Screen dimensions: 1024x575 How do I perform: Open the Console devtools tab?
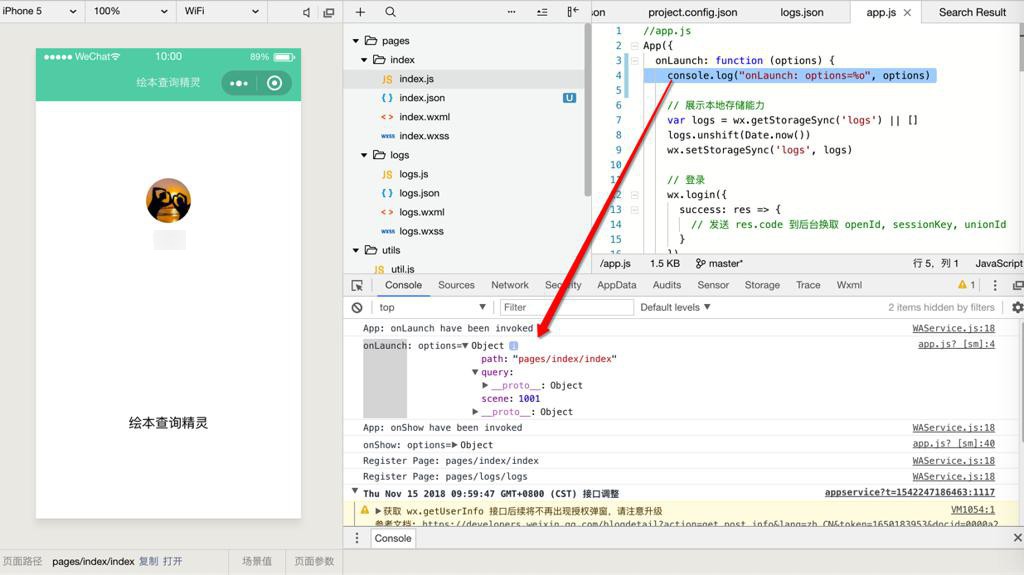[403, 285]
